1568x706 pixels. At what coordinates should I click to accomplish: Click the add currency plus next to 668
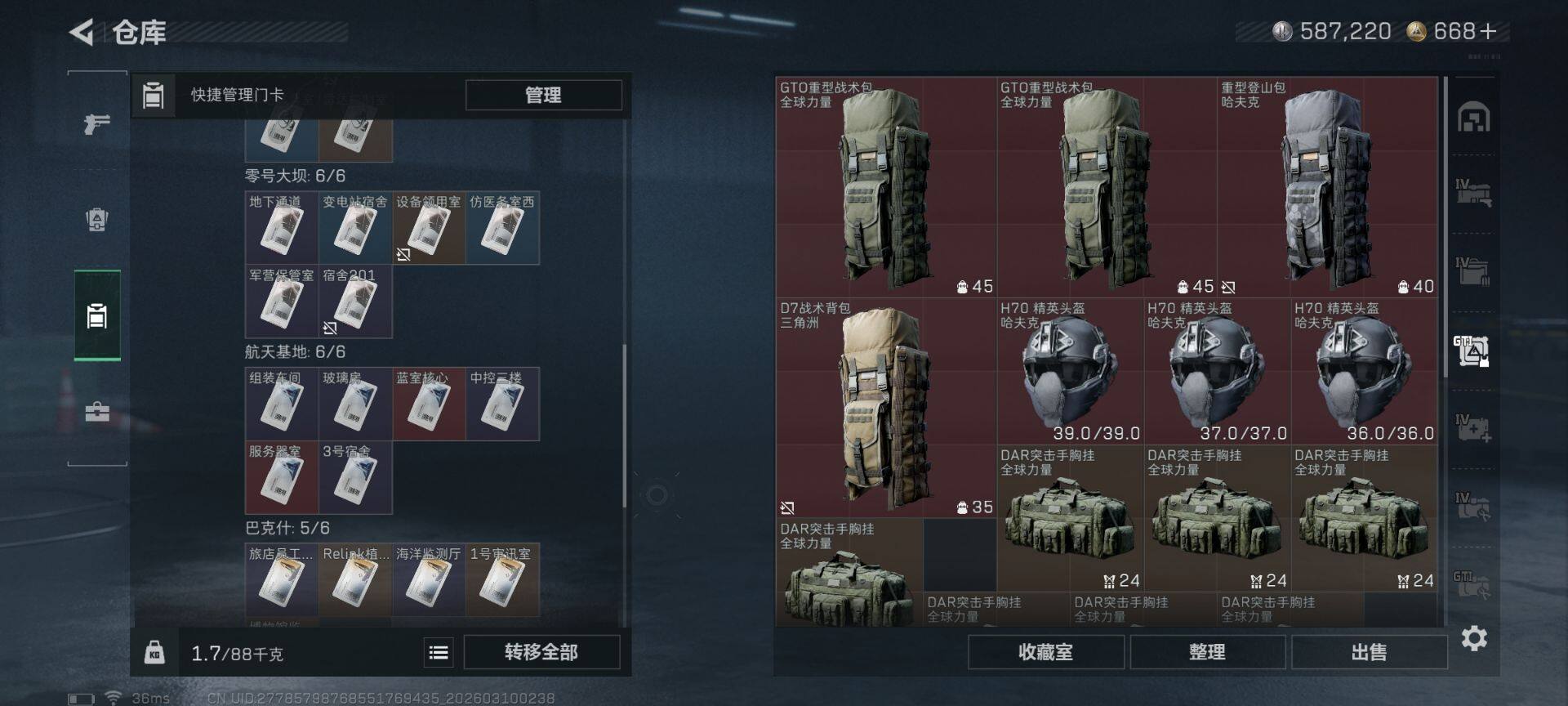click(x=1488, y=32)
